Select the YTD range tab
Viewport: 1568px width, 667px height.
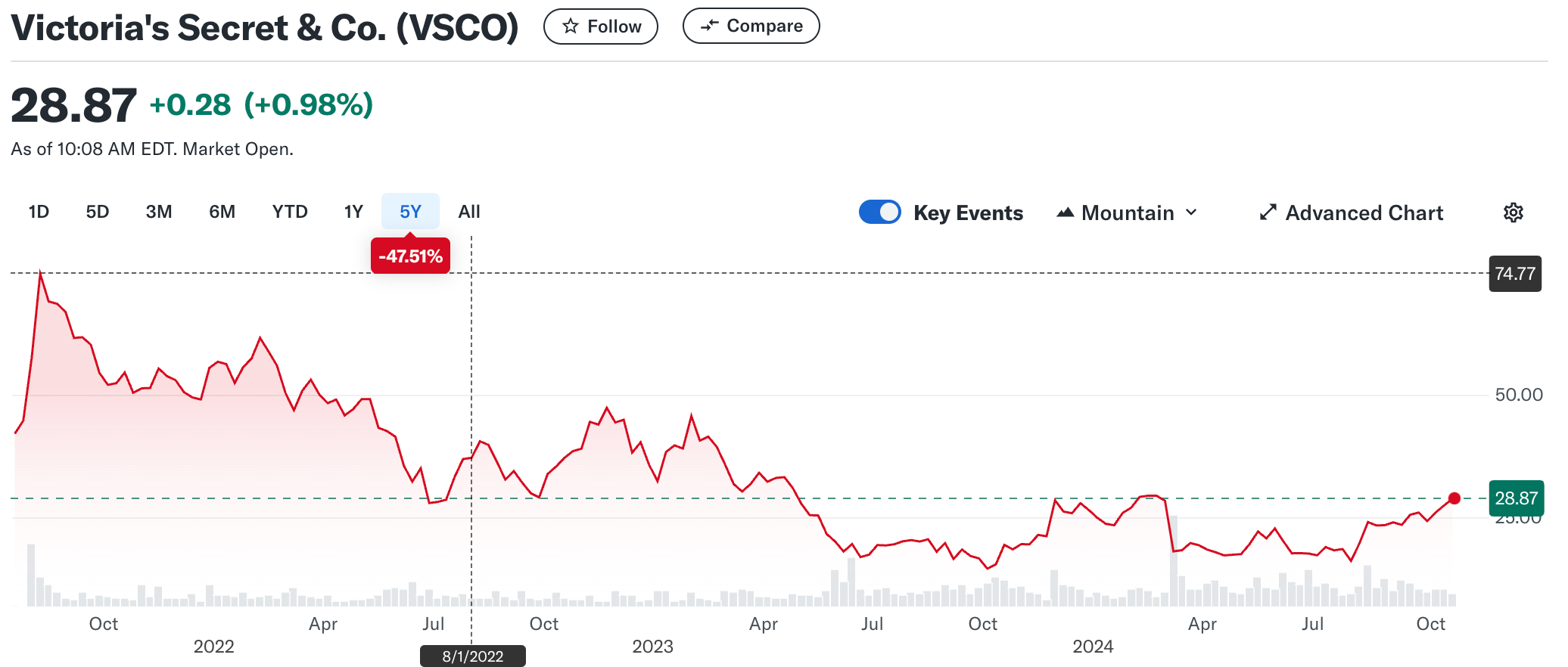(290, 212)
